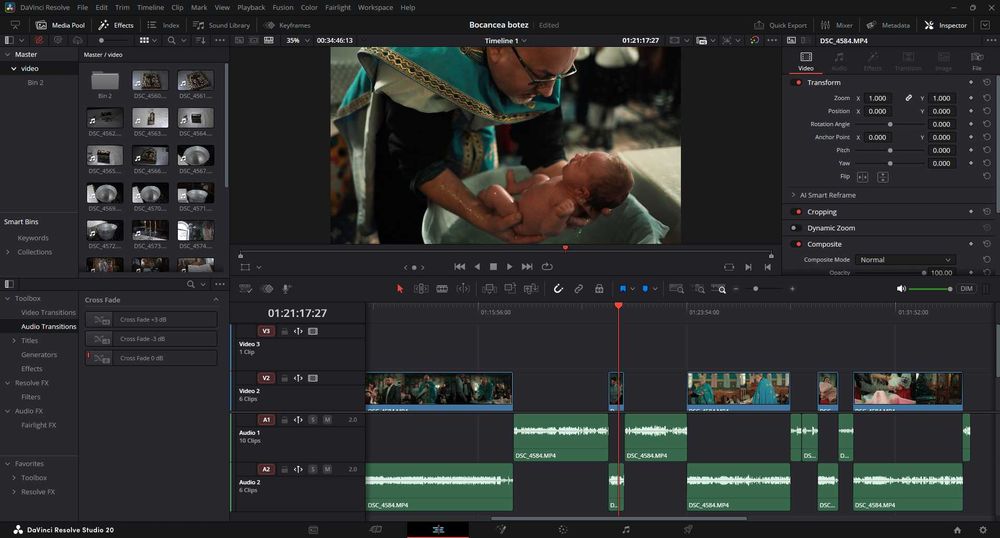Select the Cross Fade 0 dB transition
This screenshot has height=538, width=1000.
pos(152,358)
